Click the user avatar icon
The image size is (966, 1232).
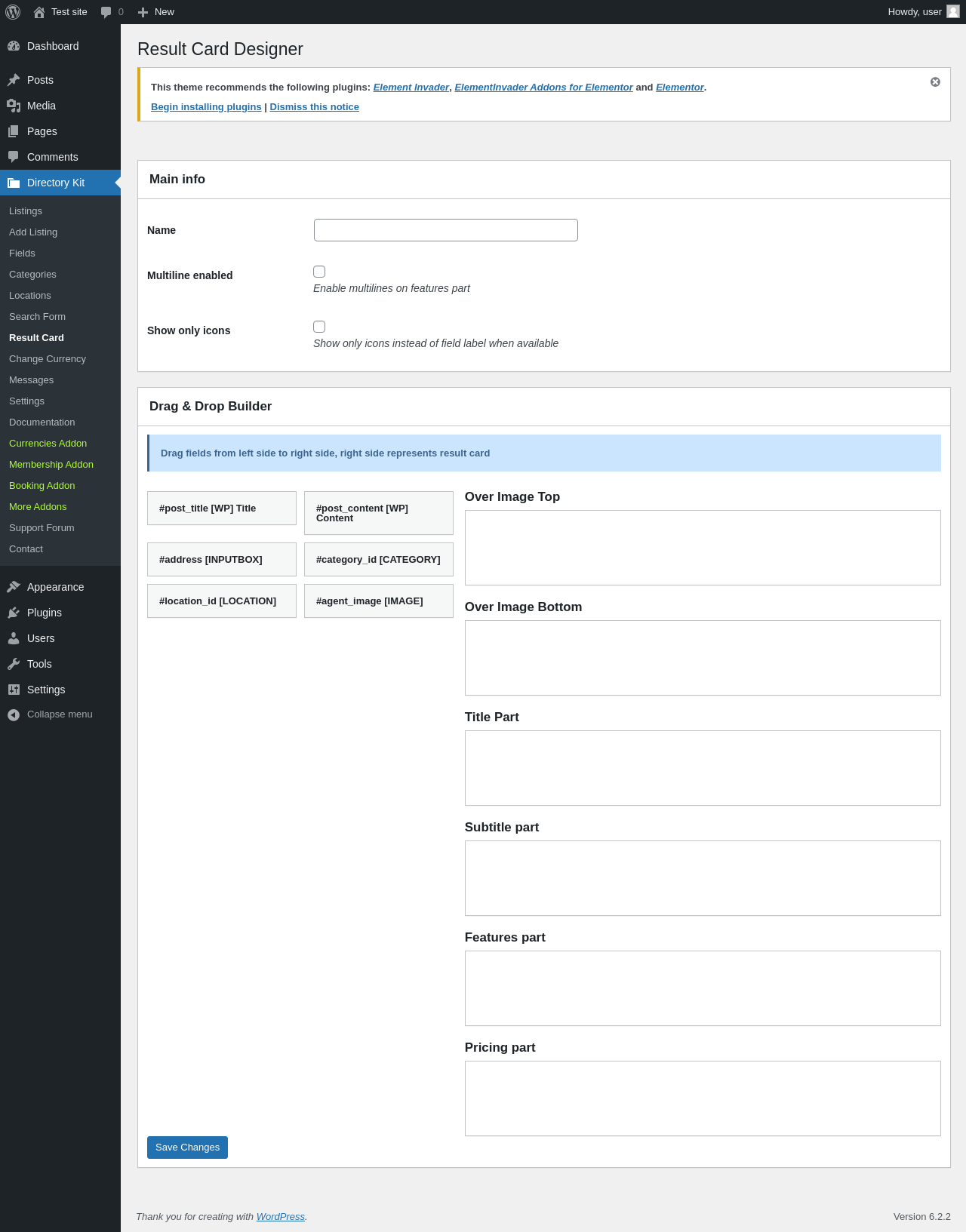click(953, 11)
